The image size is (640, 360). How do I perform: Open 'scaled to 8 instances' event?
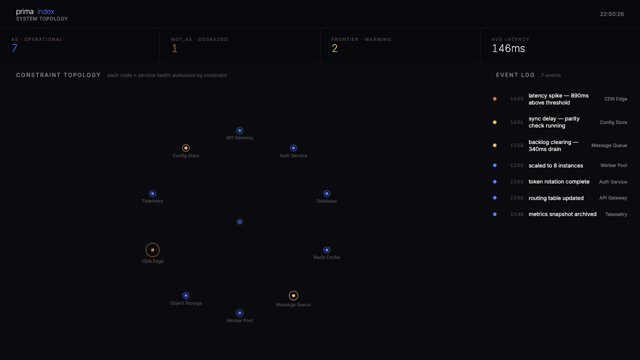(556, 165)
